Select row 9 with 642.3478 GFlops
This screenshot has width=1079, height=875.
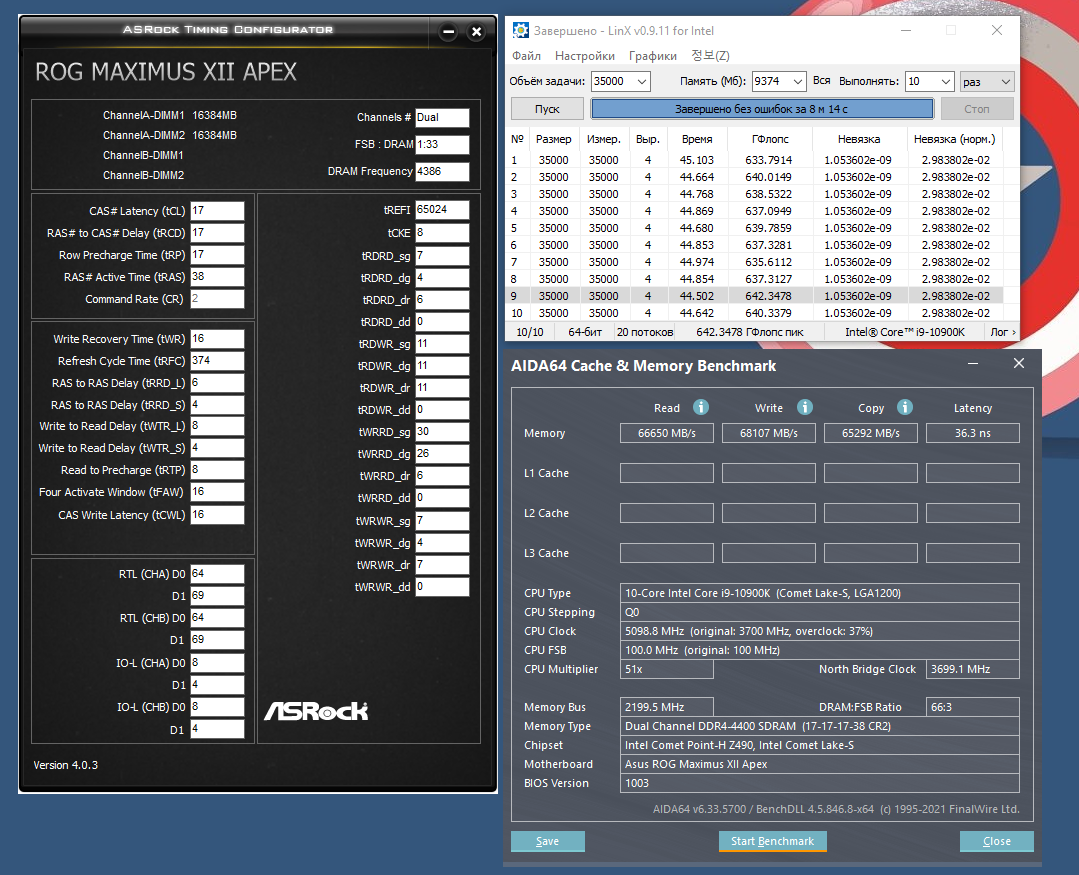click(754, 296)
